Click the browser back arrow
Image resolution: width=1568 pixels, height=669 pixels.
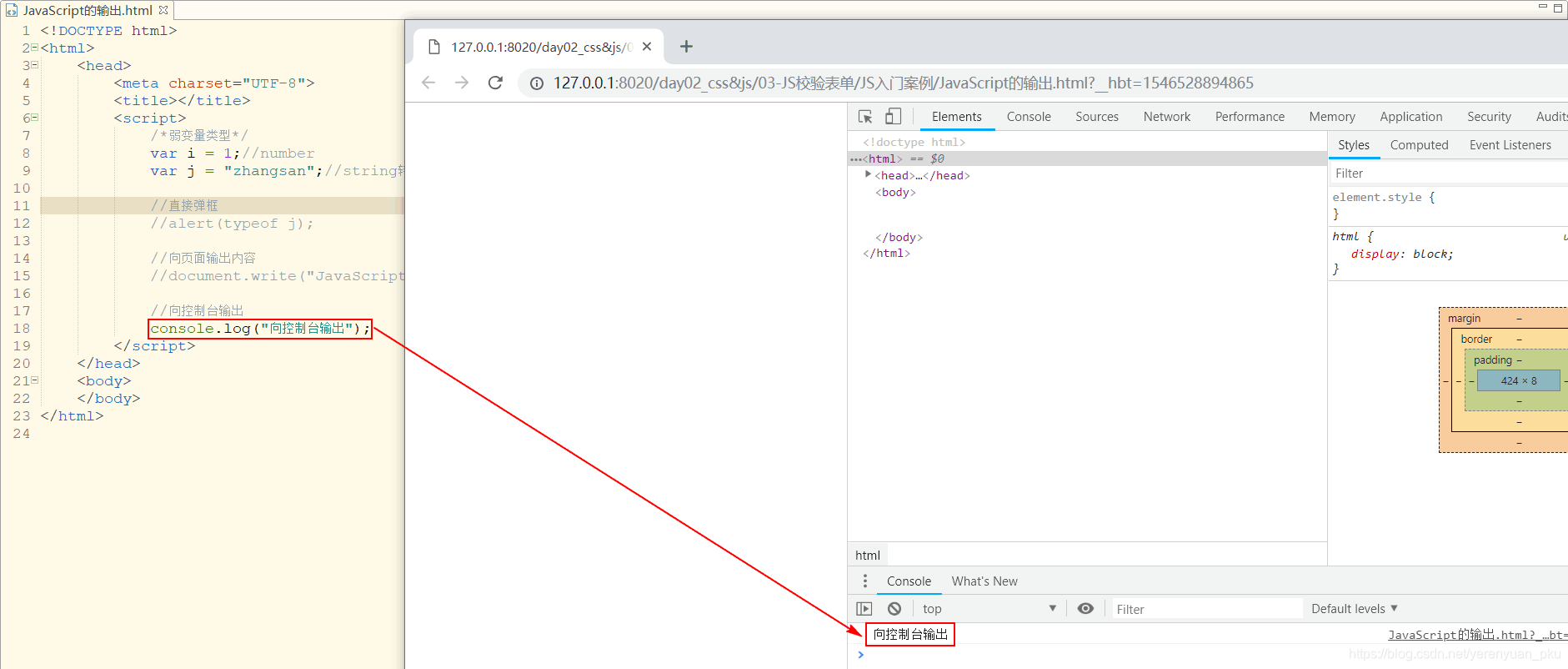(x=428, y=83)
